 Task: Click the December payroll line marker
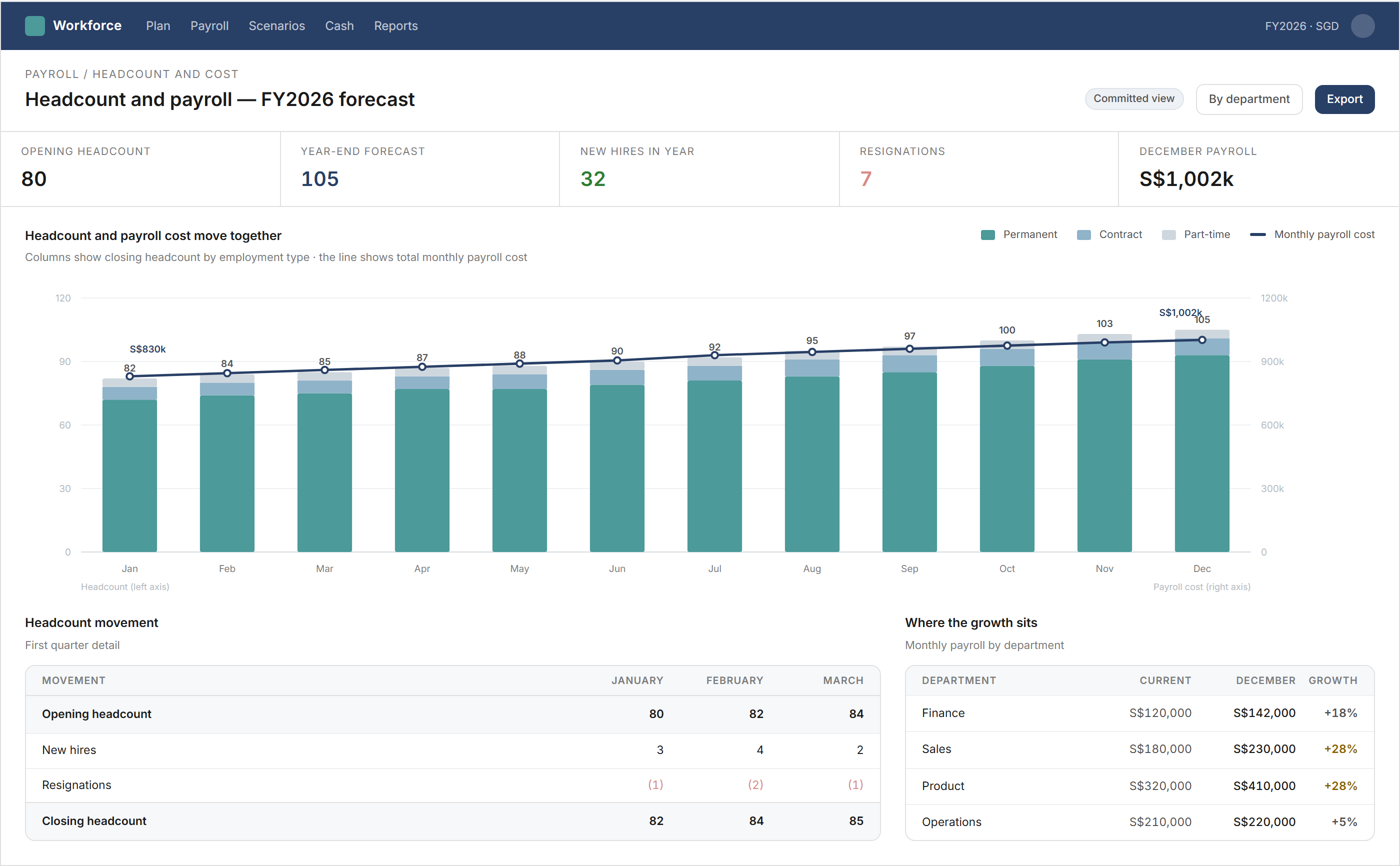(1202, 340)
